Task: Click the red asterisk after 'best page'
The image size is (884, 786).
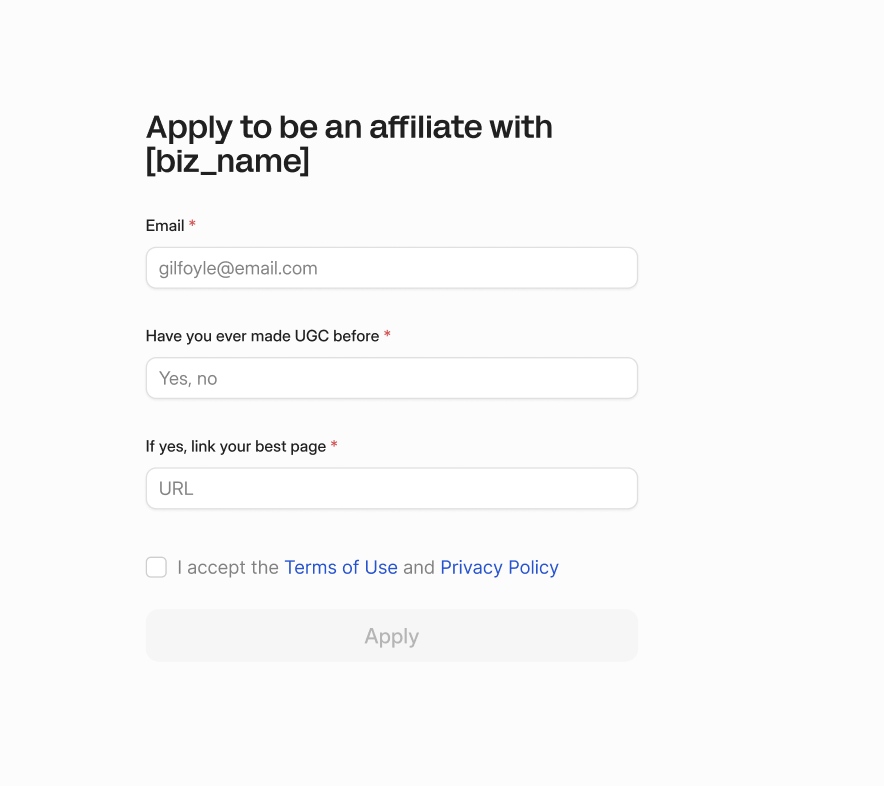Action: pyautogui.click(x=334, y=446)
